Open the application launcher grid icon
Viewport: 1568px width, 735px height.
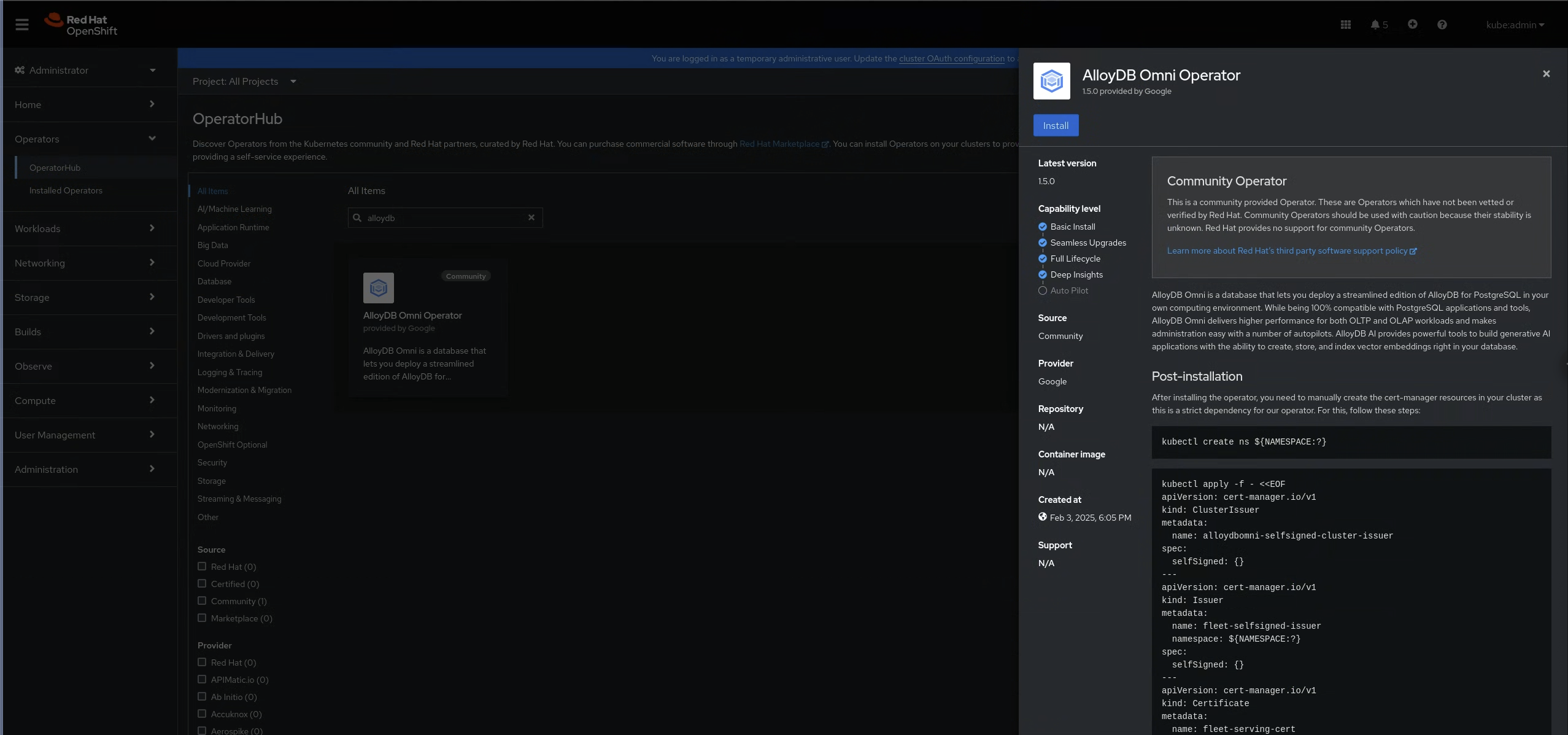click(x=1345, y=24)
